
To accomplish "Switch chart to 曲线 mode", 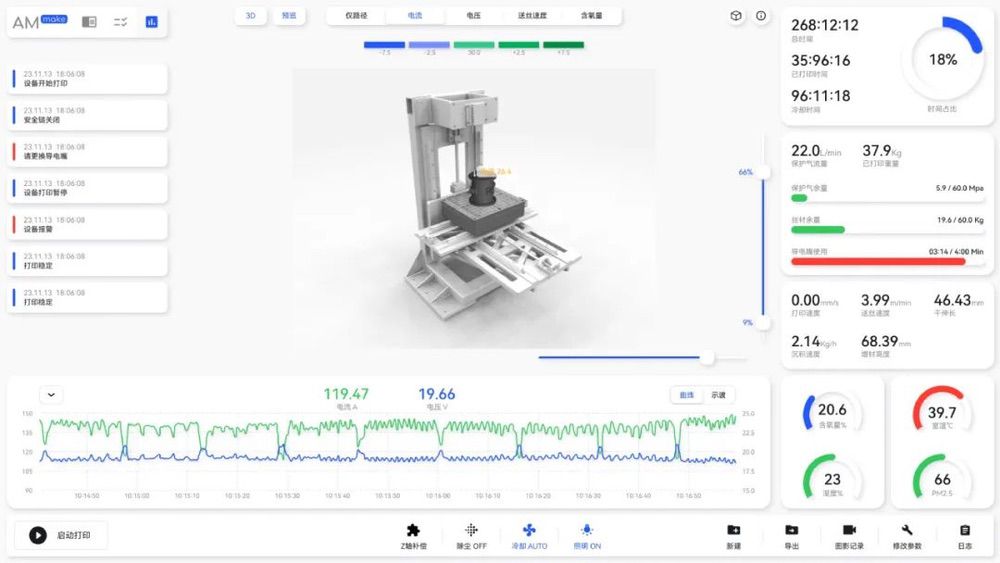I will (x=687, y=395).
